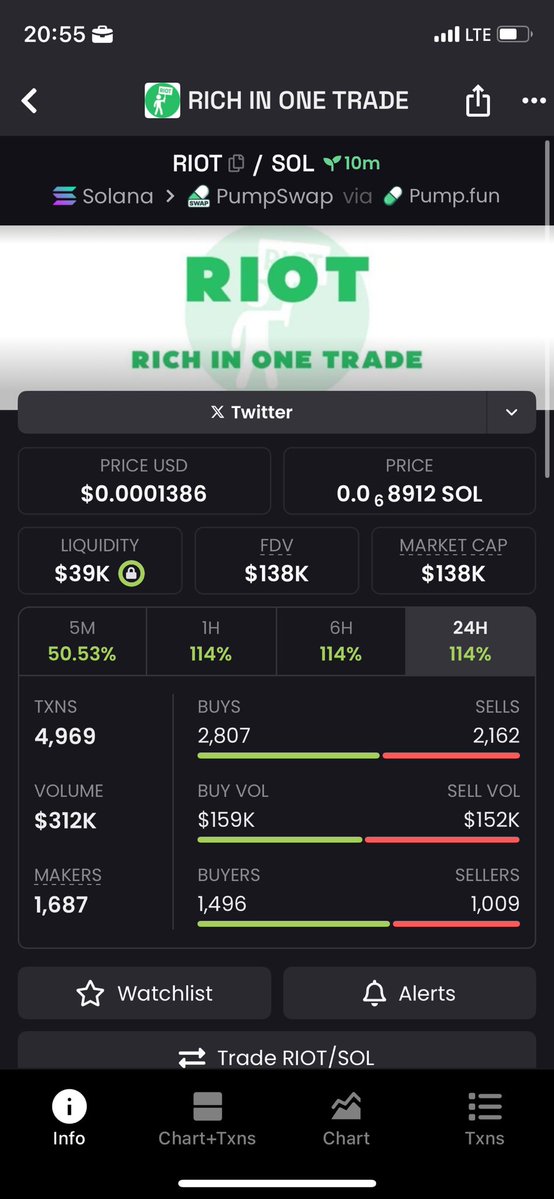
Task: Copy RIOT token address icon
Action: (x=236, y=163)
